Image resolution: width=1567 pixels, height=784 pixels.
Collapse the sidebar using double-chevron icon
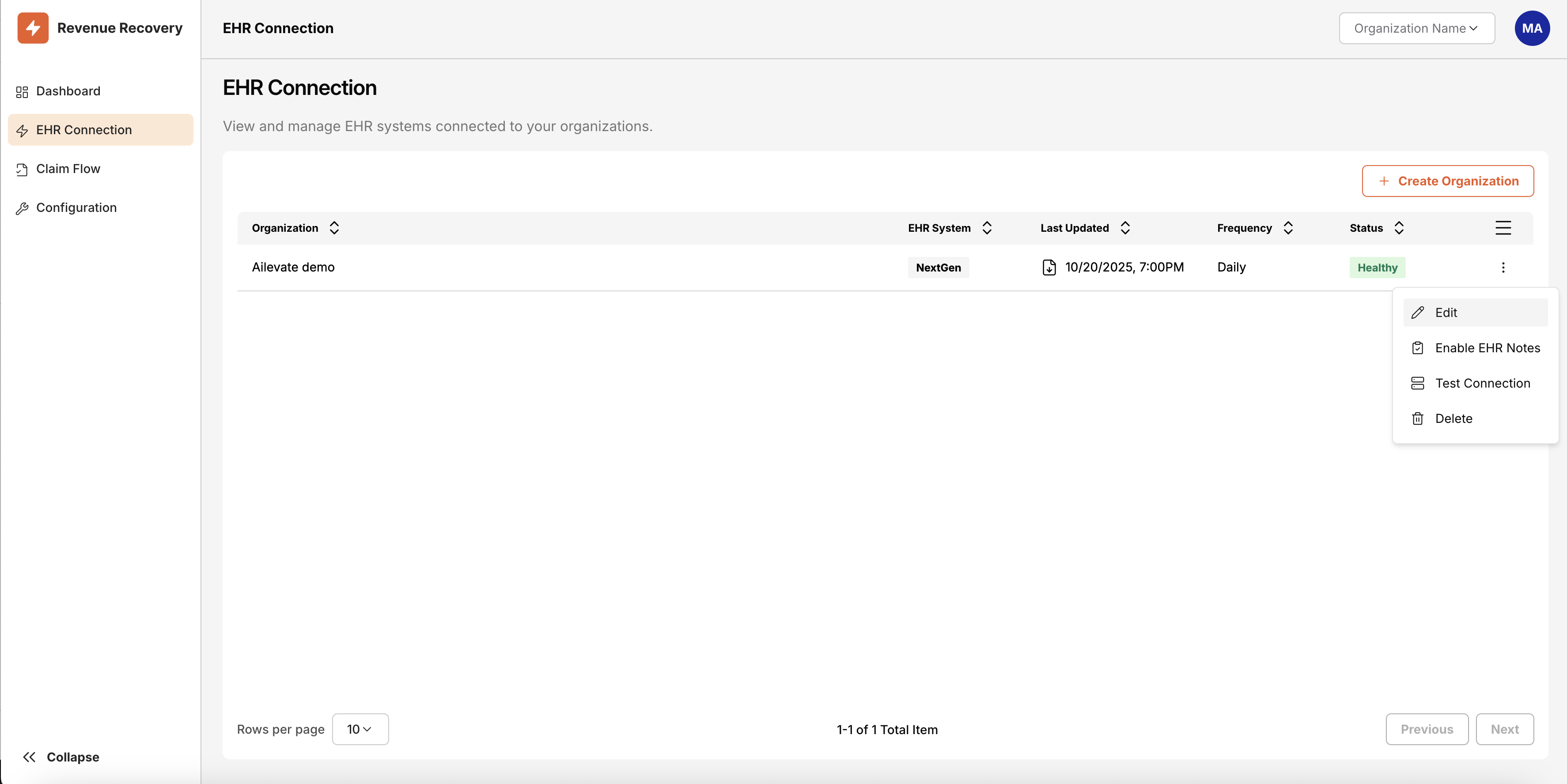tap(29, 757)
